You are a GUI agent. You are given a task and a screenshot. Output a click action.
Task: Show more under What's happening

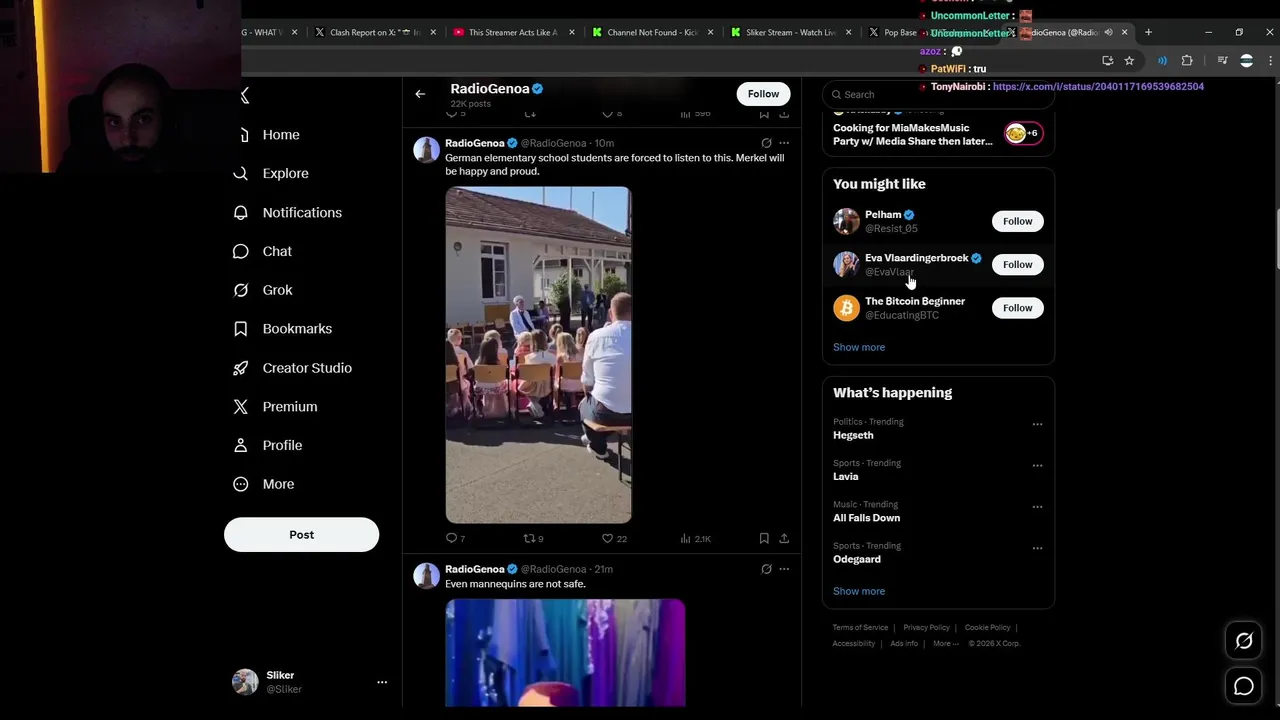pos(859,591)
